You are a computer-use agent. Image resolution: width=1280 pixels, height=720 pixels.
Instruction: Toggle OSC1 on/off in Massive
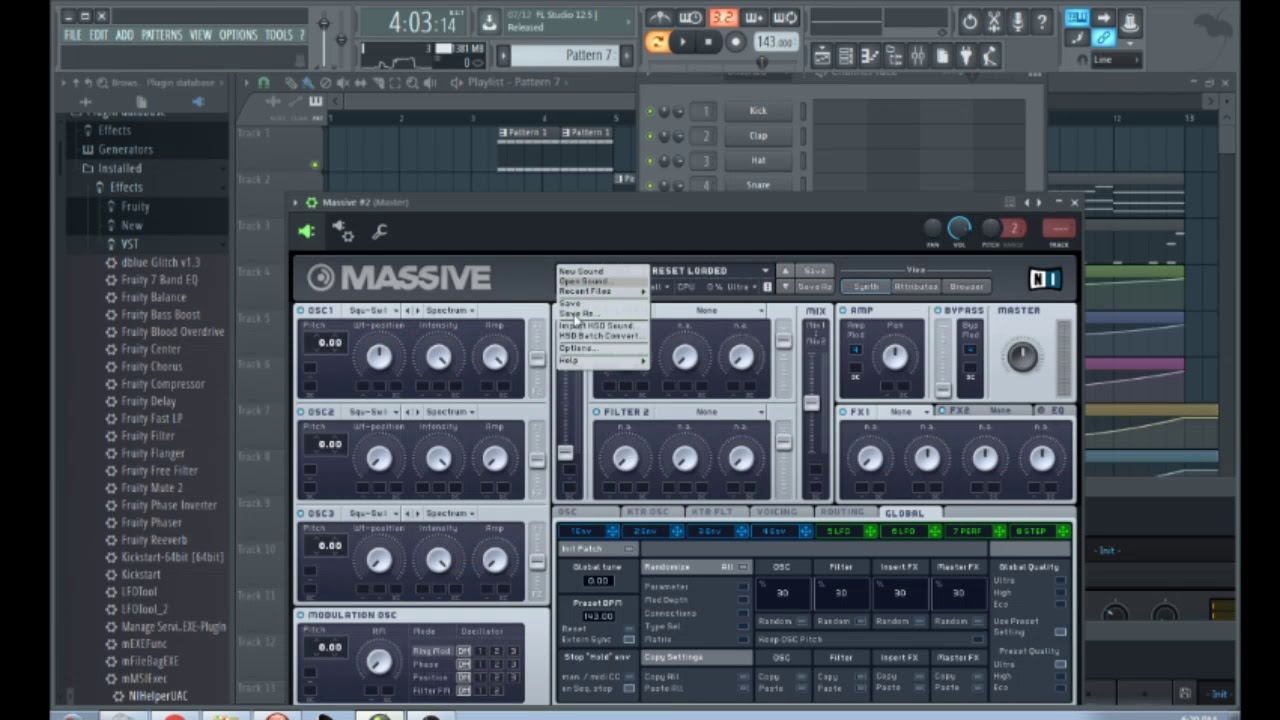coord(300,311)
